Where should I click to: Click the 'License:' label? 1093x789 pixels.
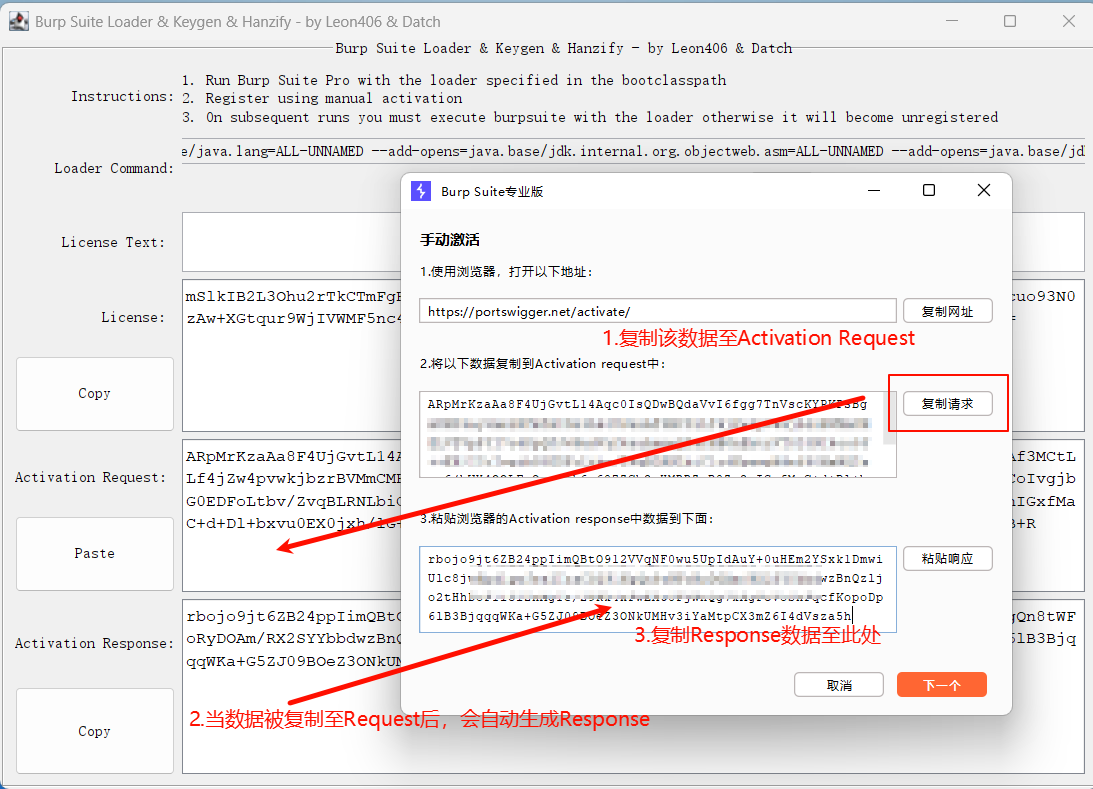tap(133, 317)
